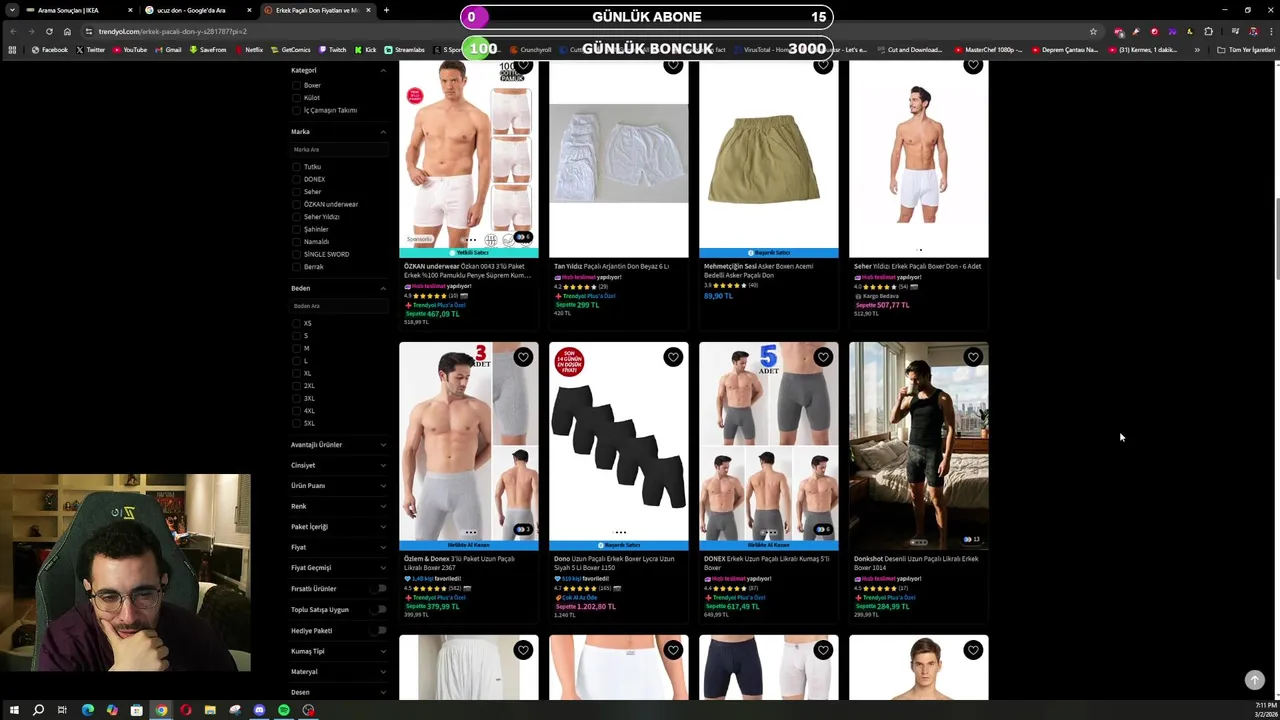
Task: Favorite the Dono black boxer 5-pack
Action: click(673, 357)
